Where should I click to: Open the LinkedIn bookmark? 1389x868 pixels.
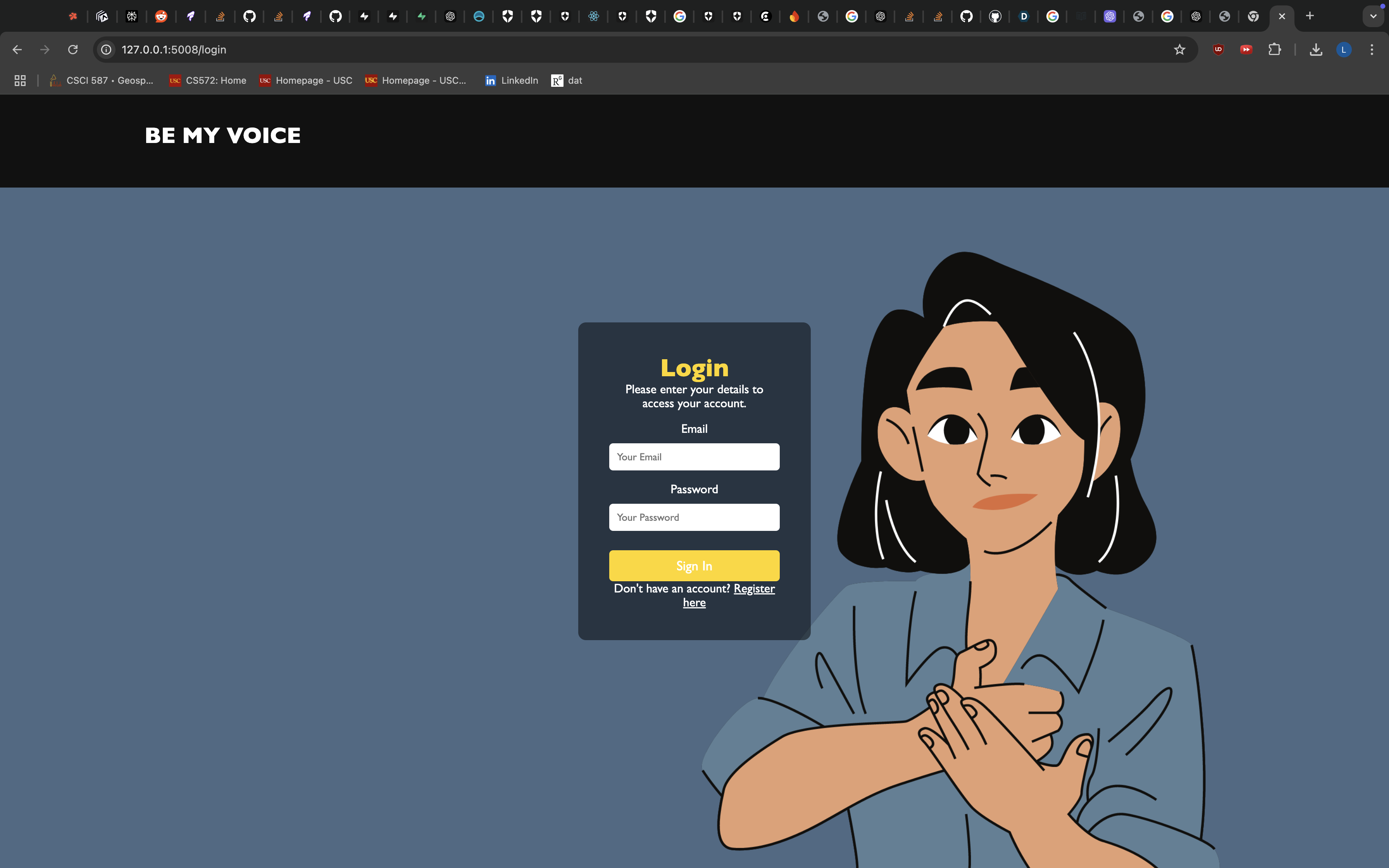coord(512,80)
